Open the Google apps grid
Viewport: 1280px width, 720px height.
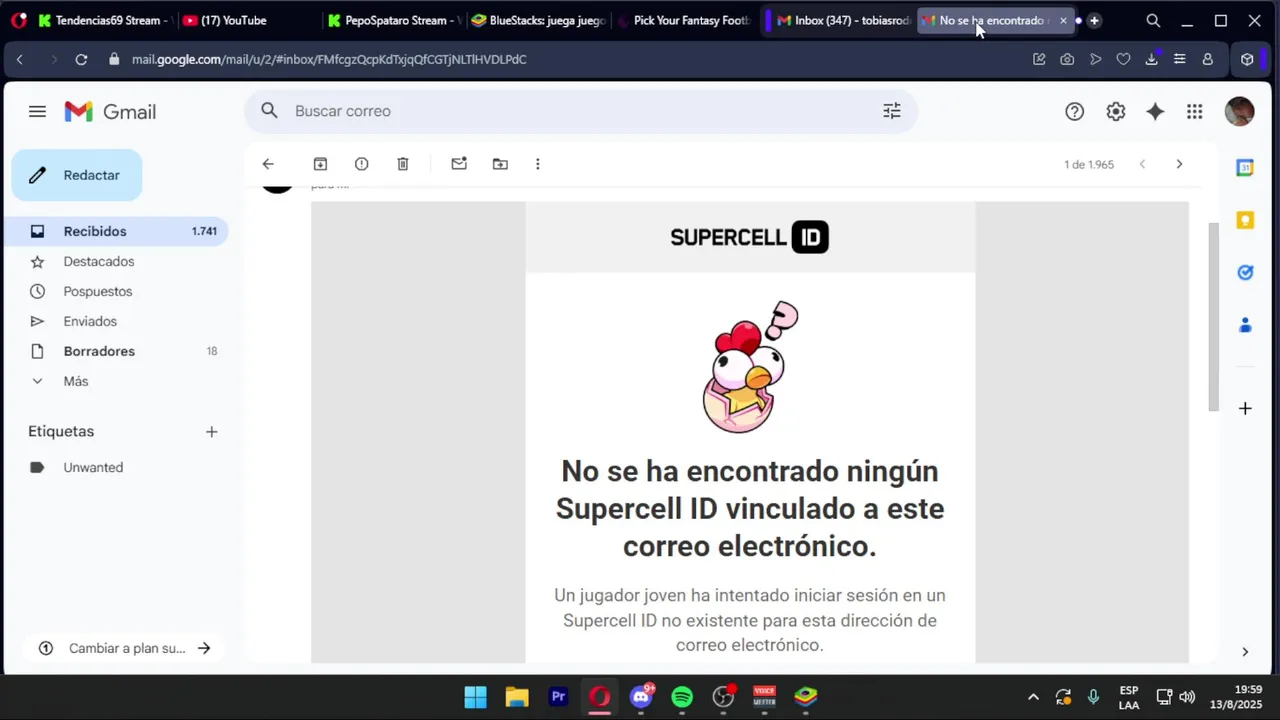[1194, 112]
